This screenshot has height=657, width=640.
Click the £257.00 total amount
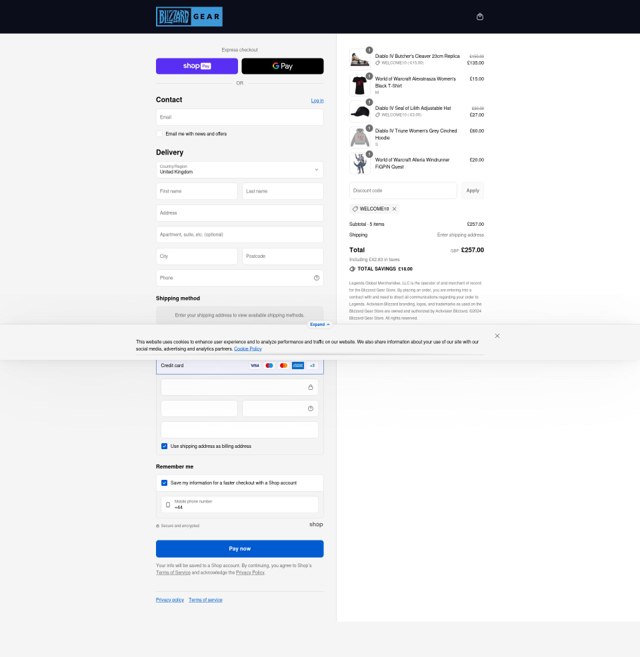(472, 250)
